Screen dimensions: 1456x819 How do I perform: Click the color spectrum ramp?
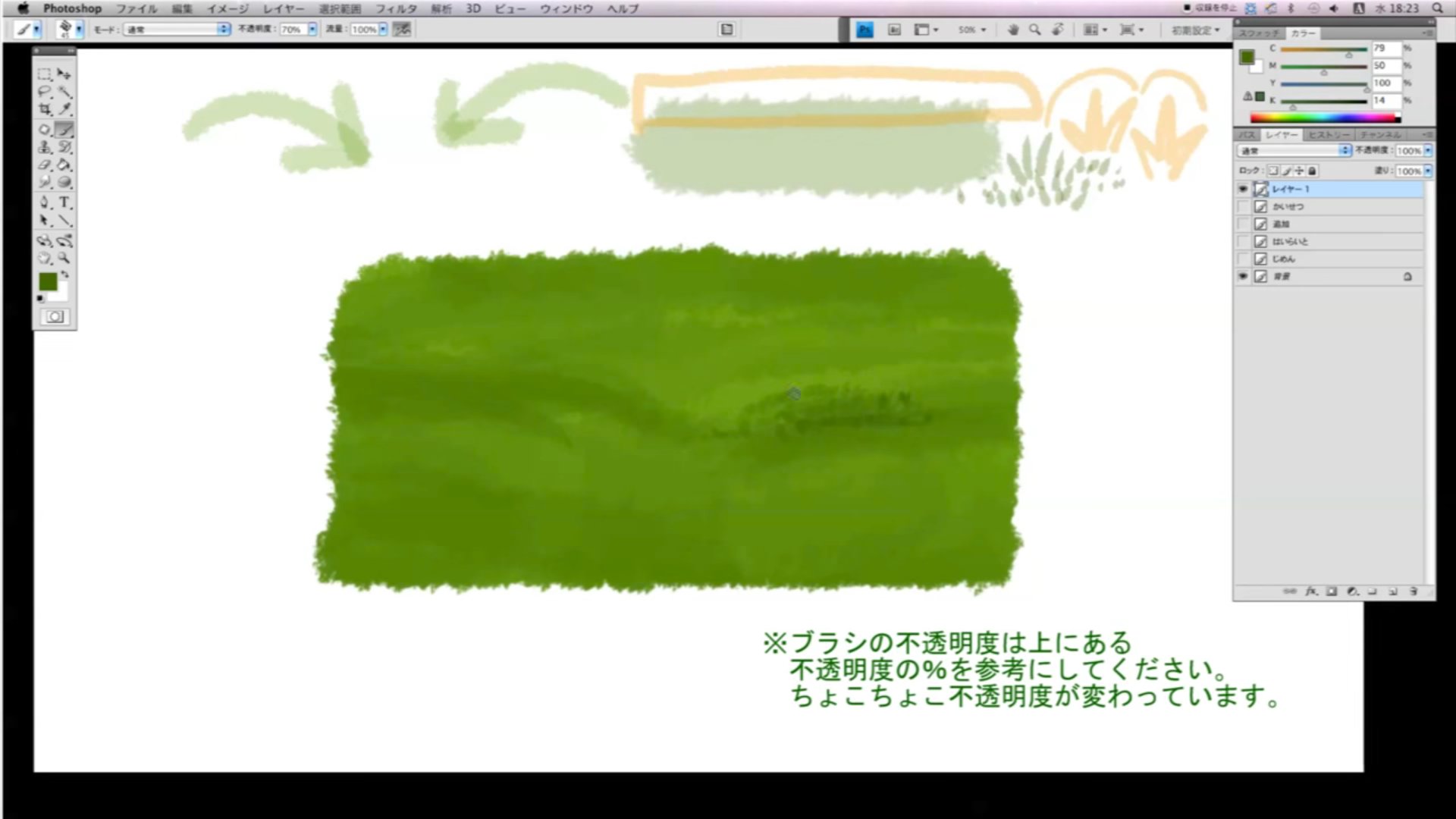[x=1325, y=118]
